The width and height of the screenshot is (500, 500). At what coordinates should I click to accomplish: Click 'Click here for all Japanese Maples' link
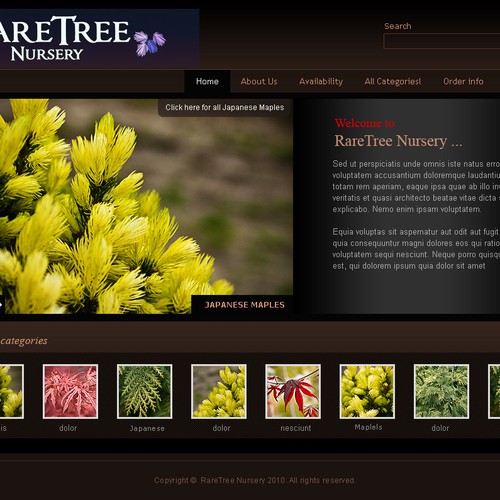pos(225,107)
